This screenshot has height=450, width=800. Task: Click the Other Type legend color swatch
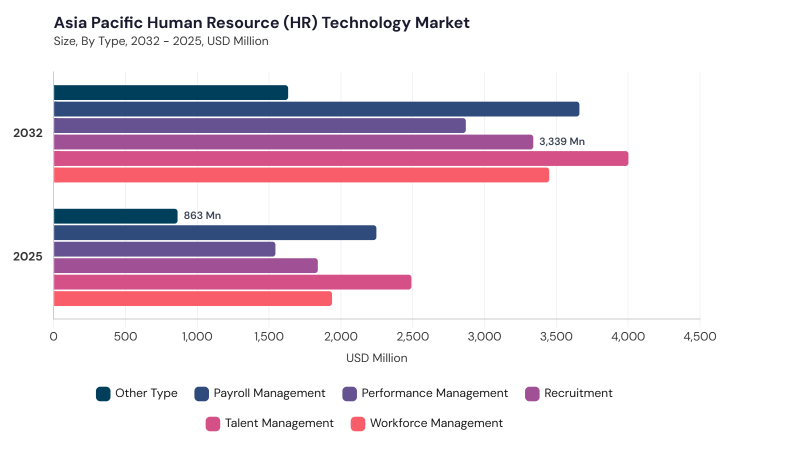coord(103,394)
